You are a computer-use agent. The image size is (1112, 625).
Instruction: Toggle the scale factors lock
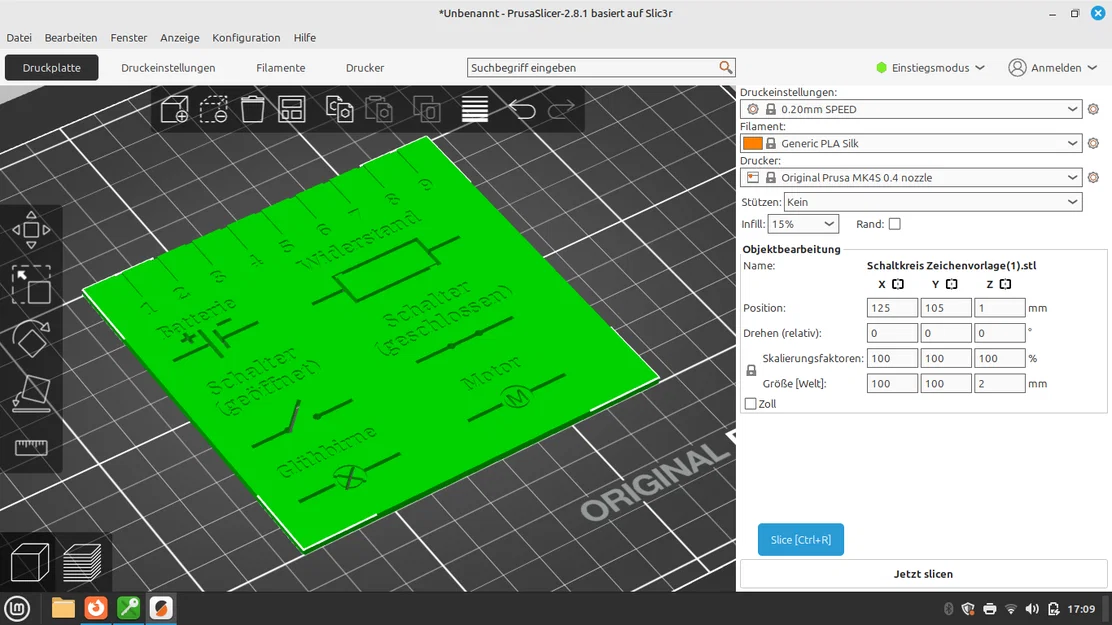751,371
